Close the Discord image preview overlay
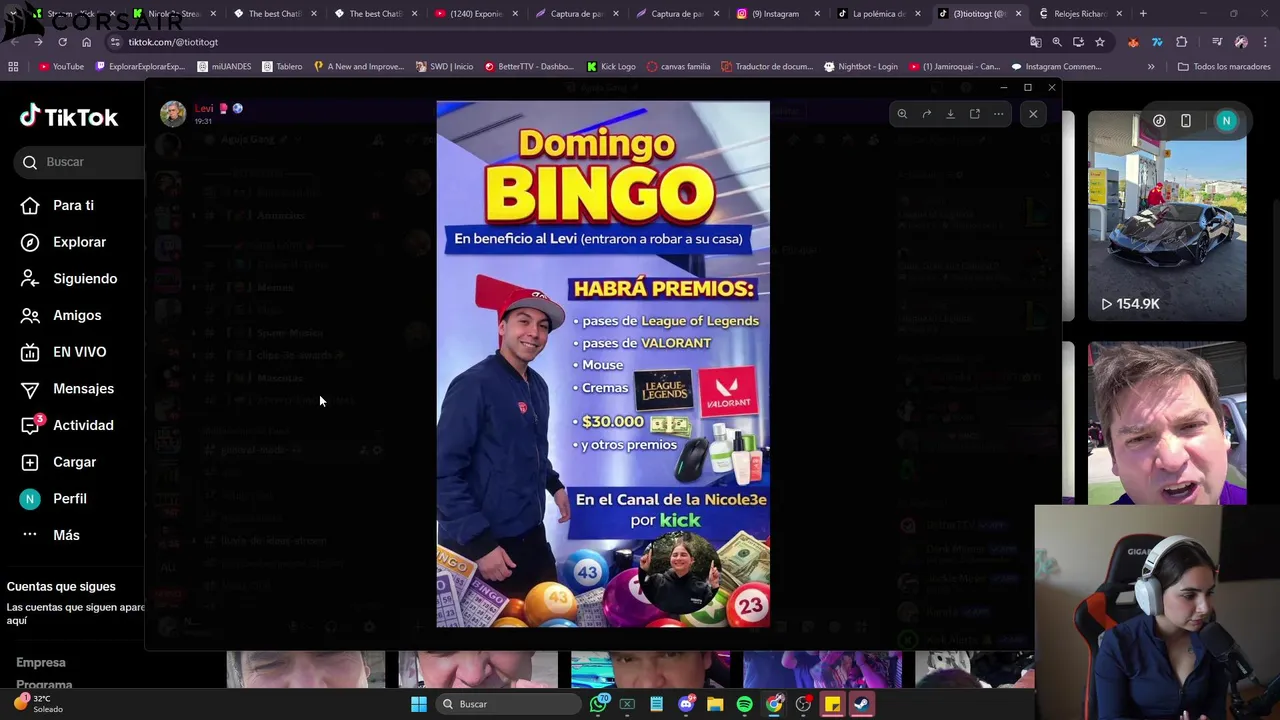1280x720 pixels. pos(1033,114)
